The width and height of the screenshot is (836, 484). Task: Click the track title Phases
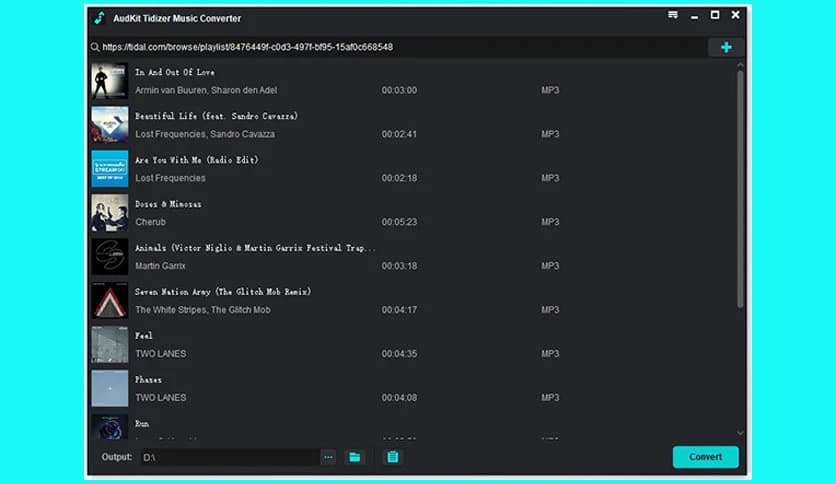point(148,380)
